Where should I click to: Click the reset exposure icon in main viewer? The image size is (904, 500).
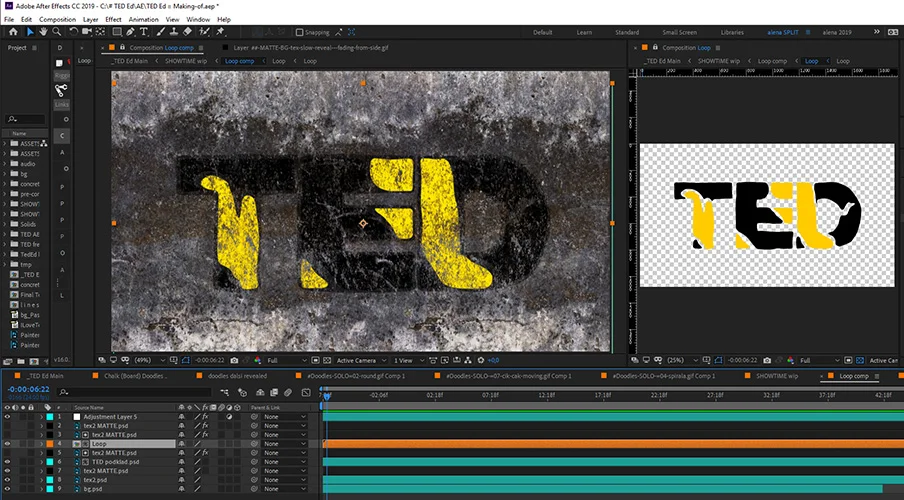click(x=481, y=360)
